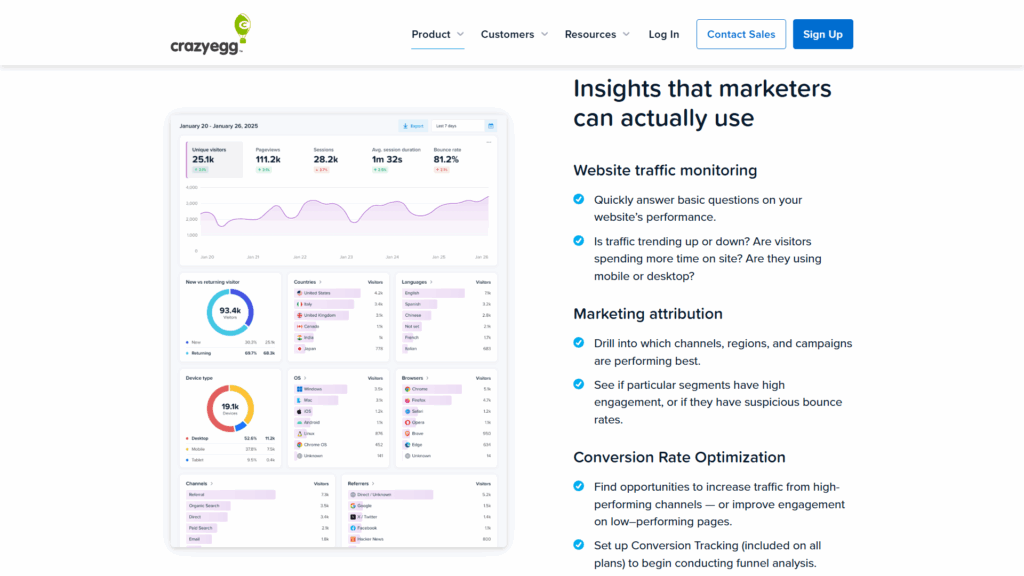Screen dimensions: 1024x576
Task: Click Log In in the top navigation
Action: [x=663, y=34]
